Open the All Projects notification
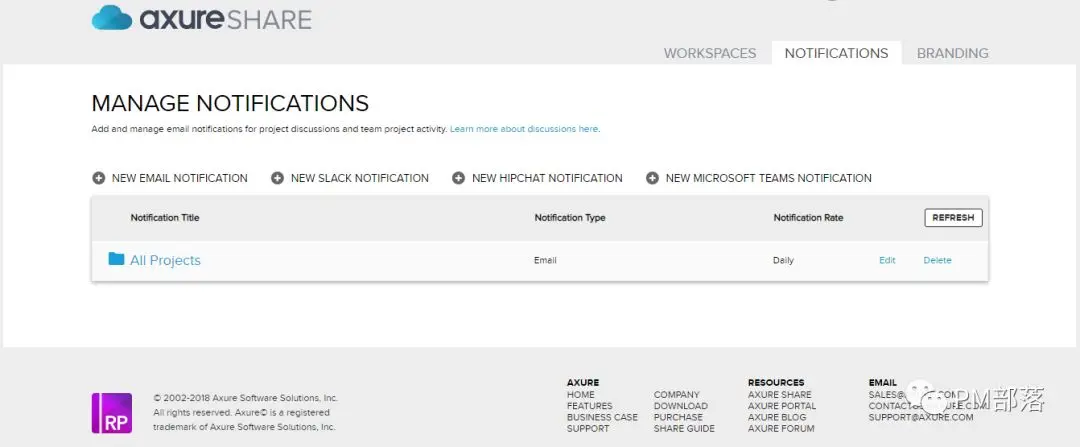This screenshot has width=1080, height=447. (165, 260)
